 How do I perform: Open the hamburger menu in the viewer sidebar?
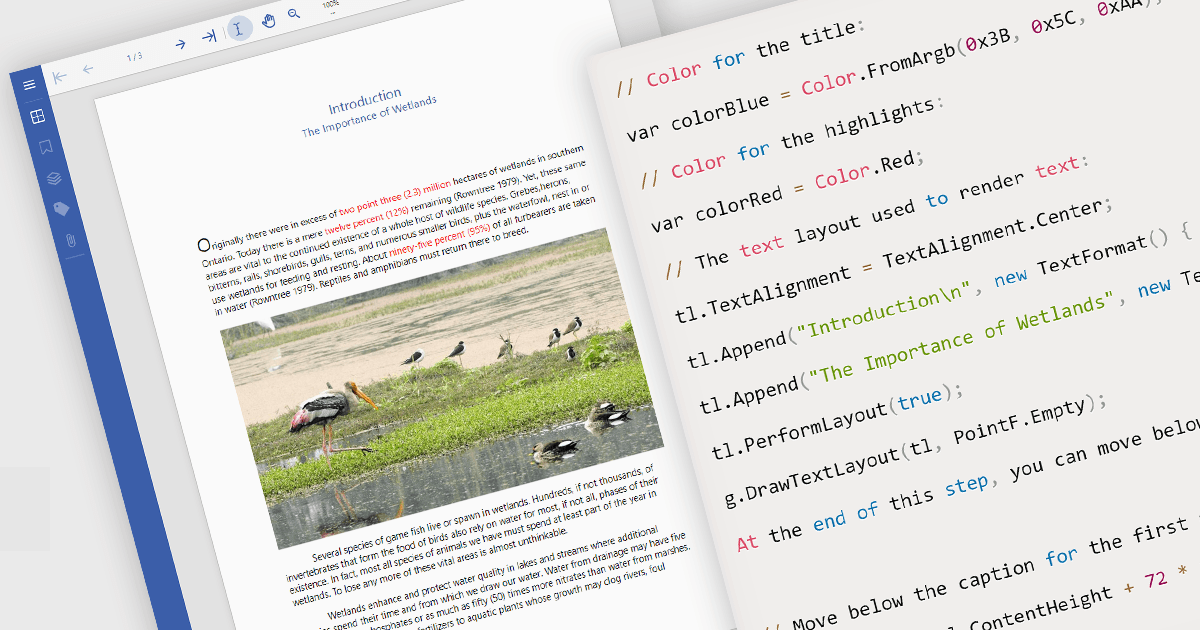pyautogui.click(x=29, y=85)
